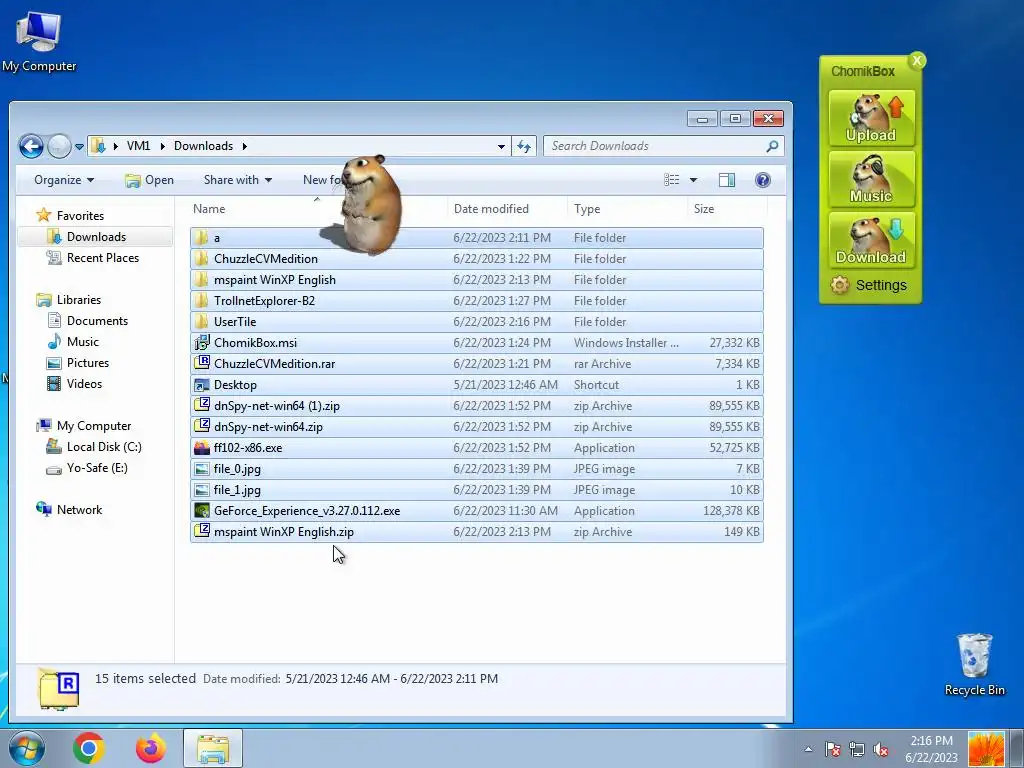Select the mspaint WinXP English folder
Viewport: 1024px width, 768px height.
tap(477, 280)
